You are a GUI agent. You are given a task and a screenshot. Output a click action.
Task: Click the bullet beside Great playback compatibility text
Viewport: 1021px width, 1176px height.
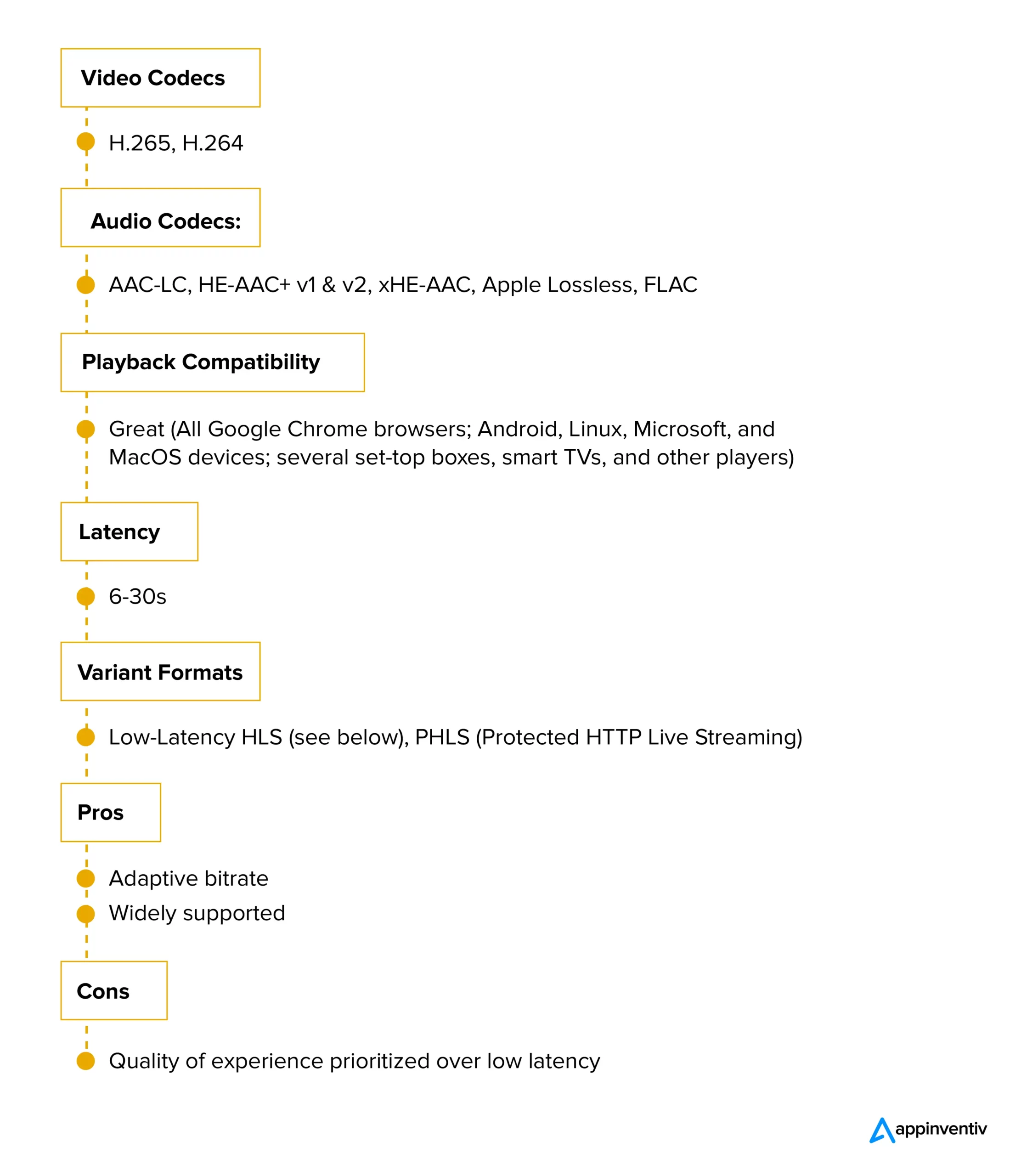pos(86,429)
